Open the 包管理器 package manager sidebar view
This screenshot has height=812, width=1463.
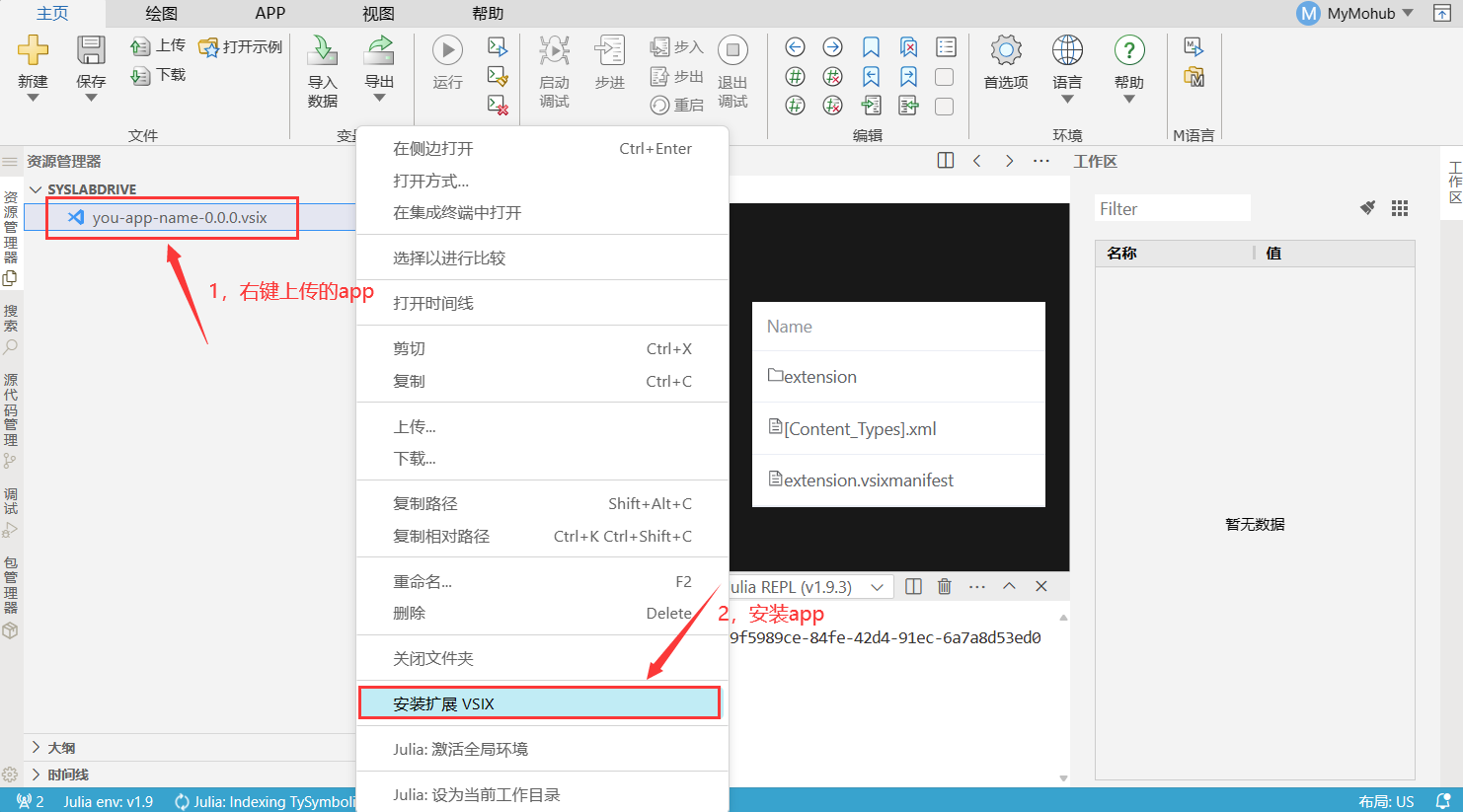point(11,599)
